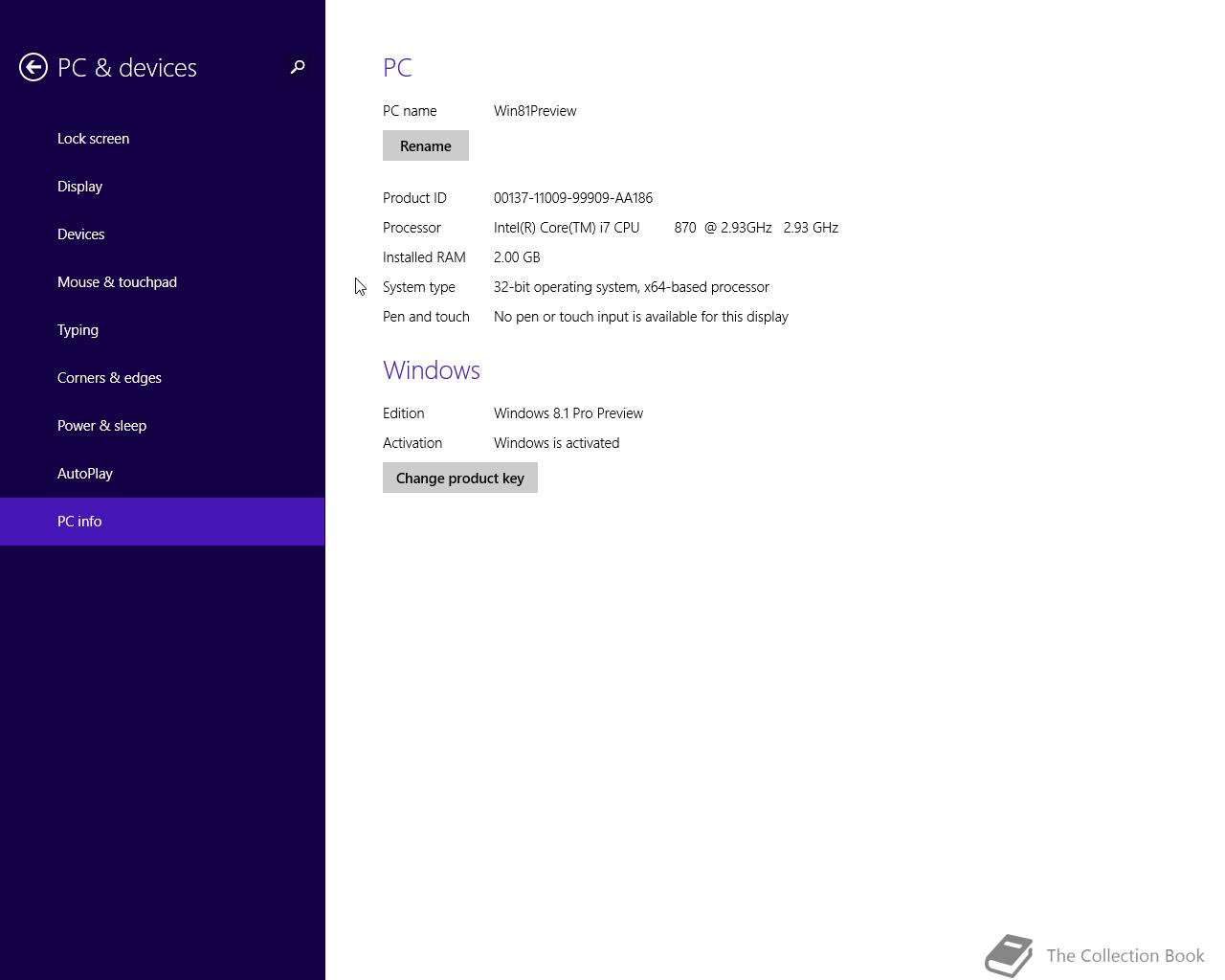Image resolution: width=1225 pixels, height=980 pixels.
Task: Click the Change product key button
Action: (460, 478)
